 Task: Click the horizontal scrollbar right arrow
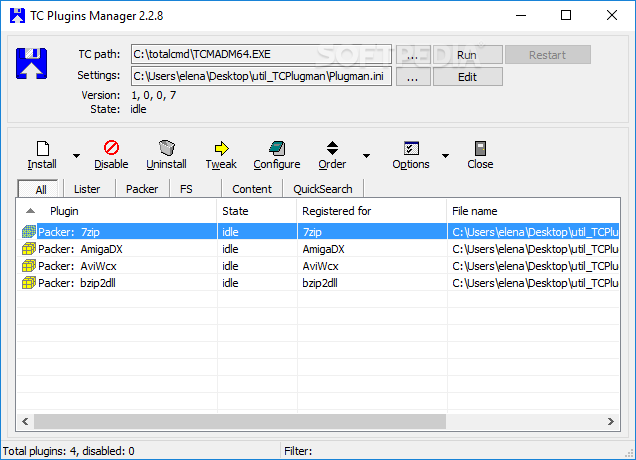pos(611,421)
